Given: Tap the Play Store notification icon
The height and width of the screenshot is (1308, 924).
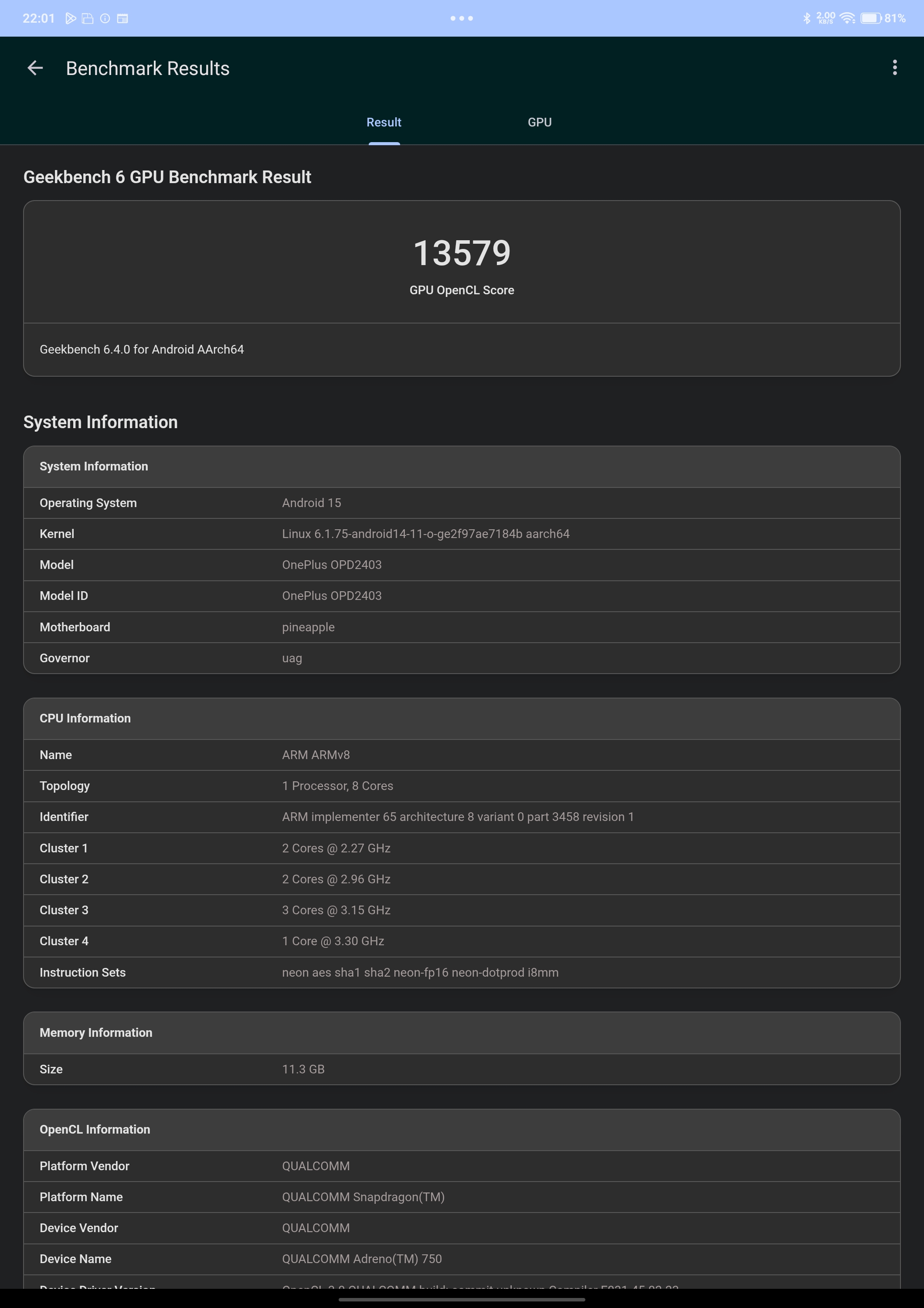Looking at the screenshot, I should coord(71,18).
